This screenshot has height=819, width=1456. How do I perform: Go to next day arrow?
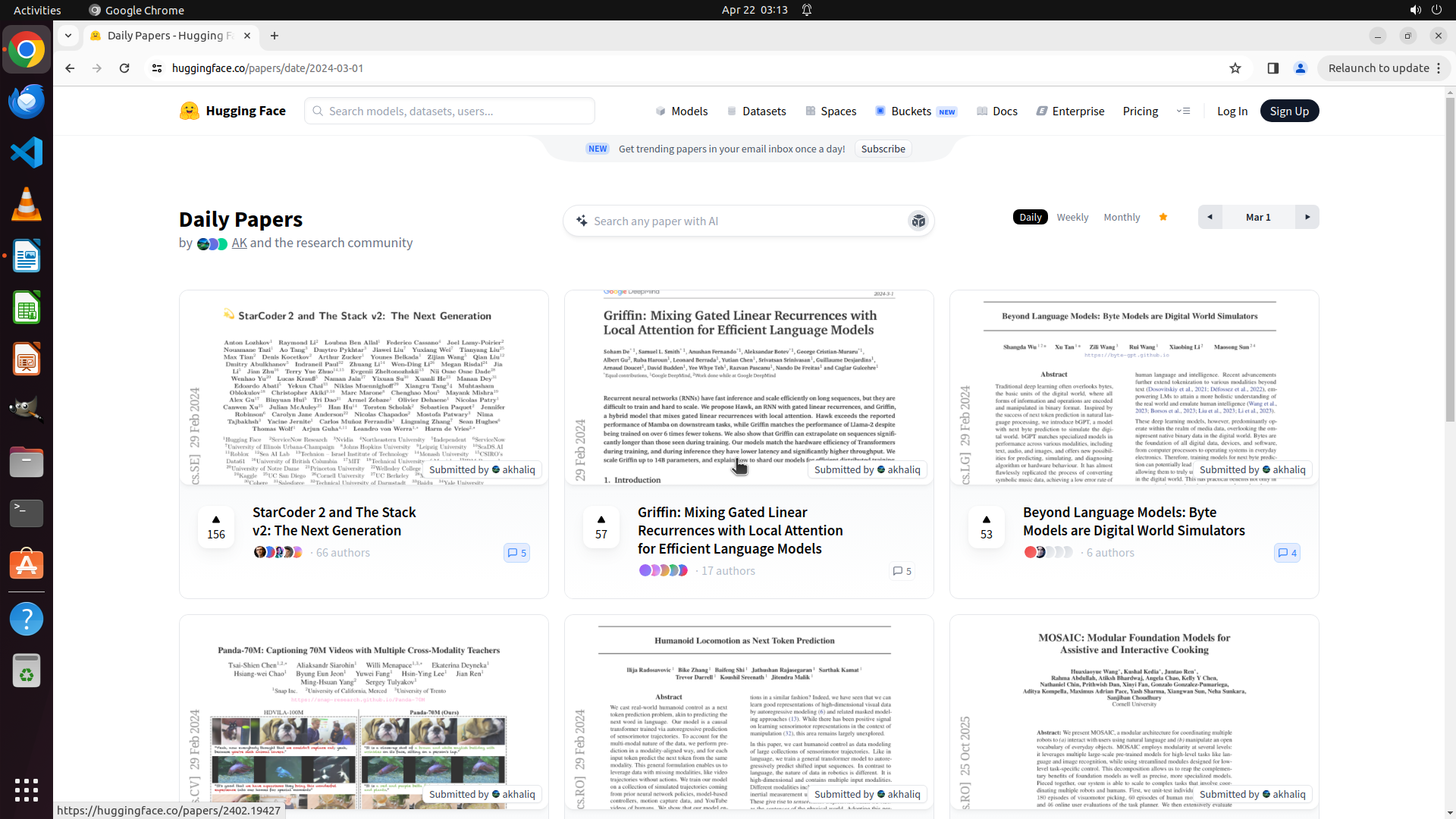(1307, 217)
